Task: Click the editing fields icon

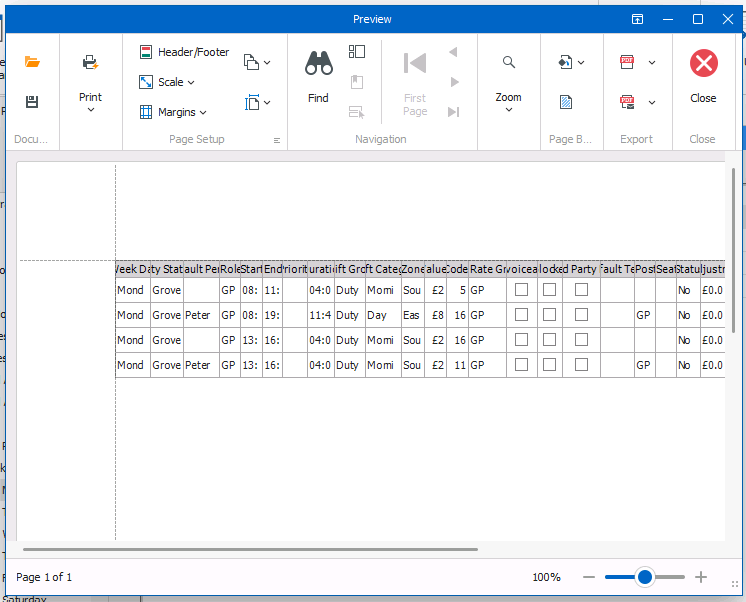Action: [x=356, y=112]
